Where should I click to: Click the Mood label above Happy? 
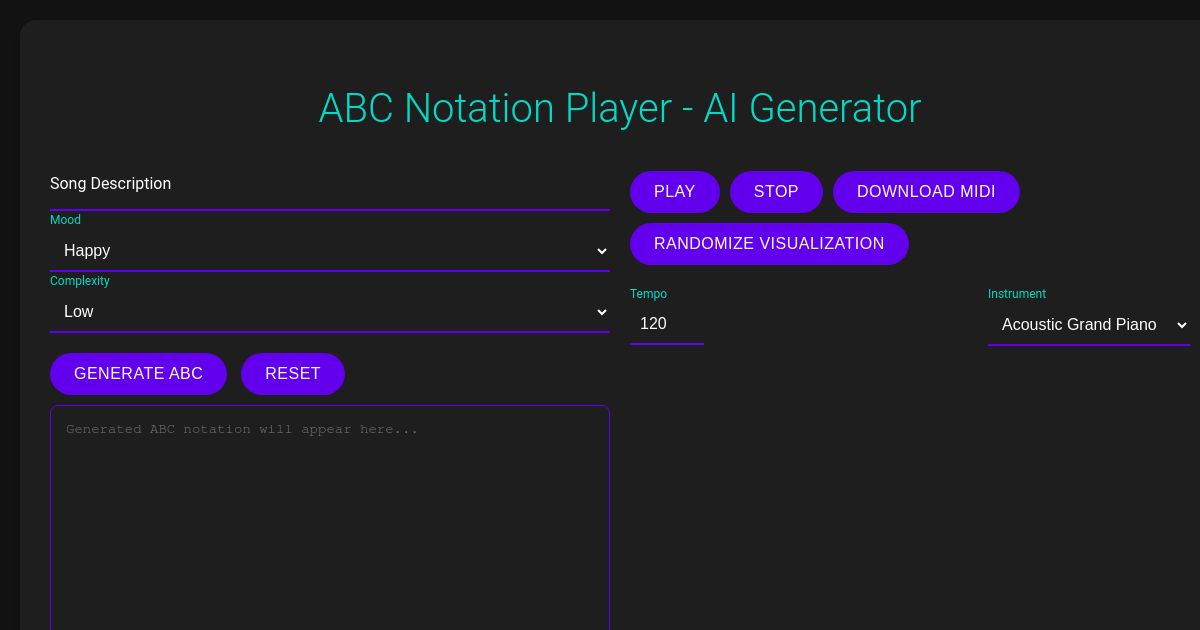(x=65, y=220)
